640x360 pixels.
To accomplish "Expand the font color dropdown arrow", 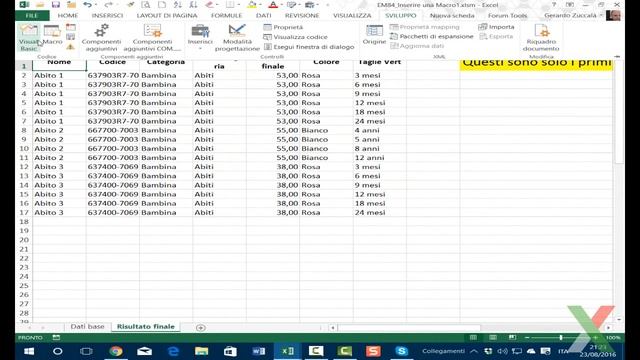I will [281, 5].
